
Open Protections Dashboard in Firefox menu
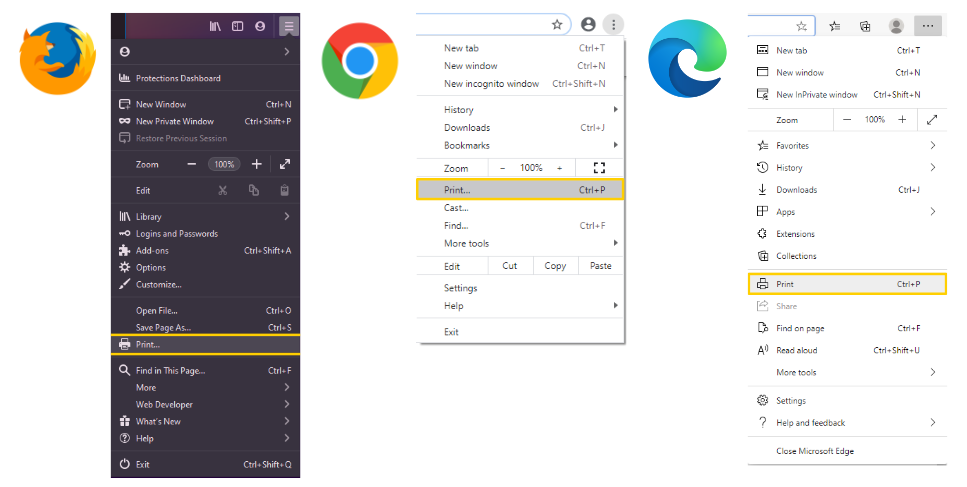(205, 78)
